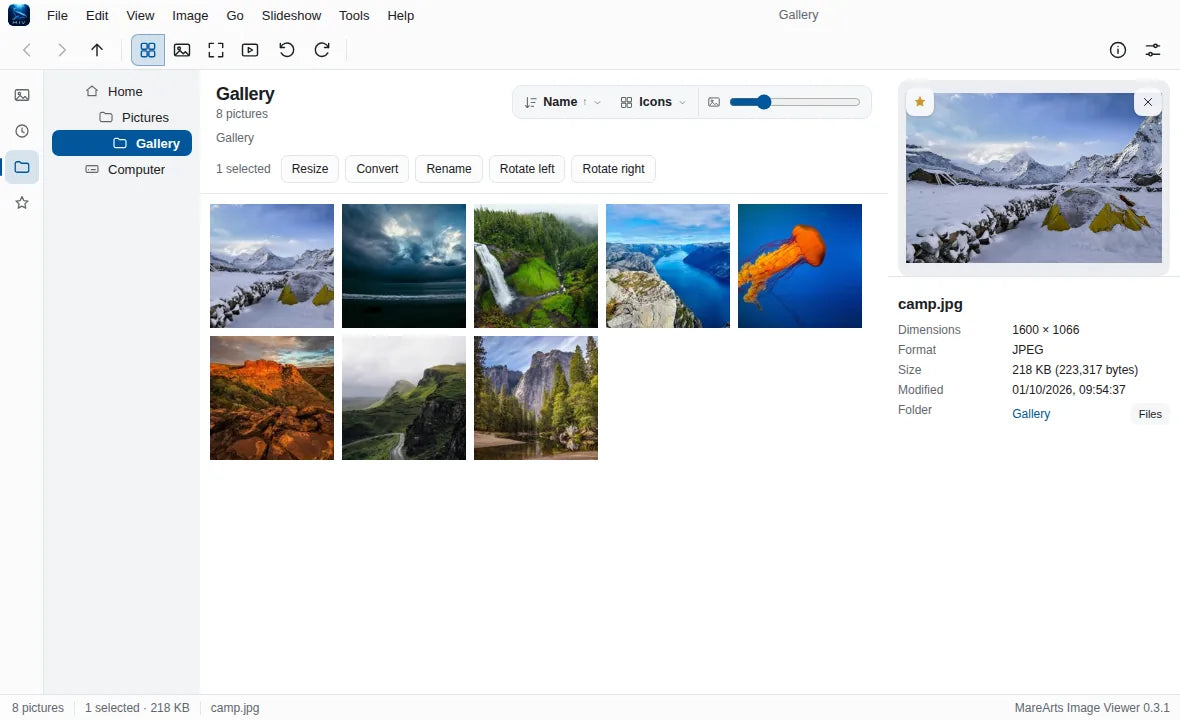Viewport: 1180px width, 720px height.
Task: Open the Image menu
Action: pyautogui.click(x=190, y=15)
